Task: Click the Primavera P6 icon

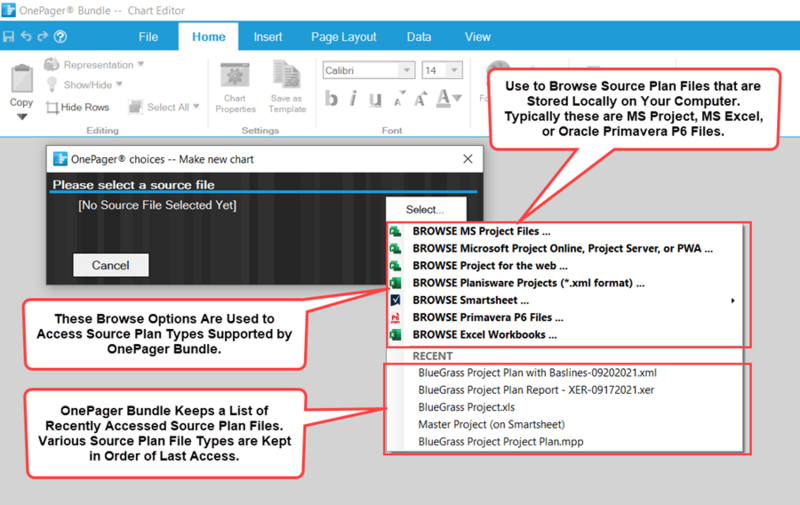Action: [395, 318]
